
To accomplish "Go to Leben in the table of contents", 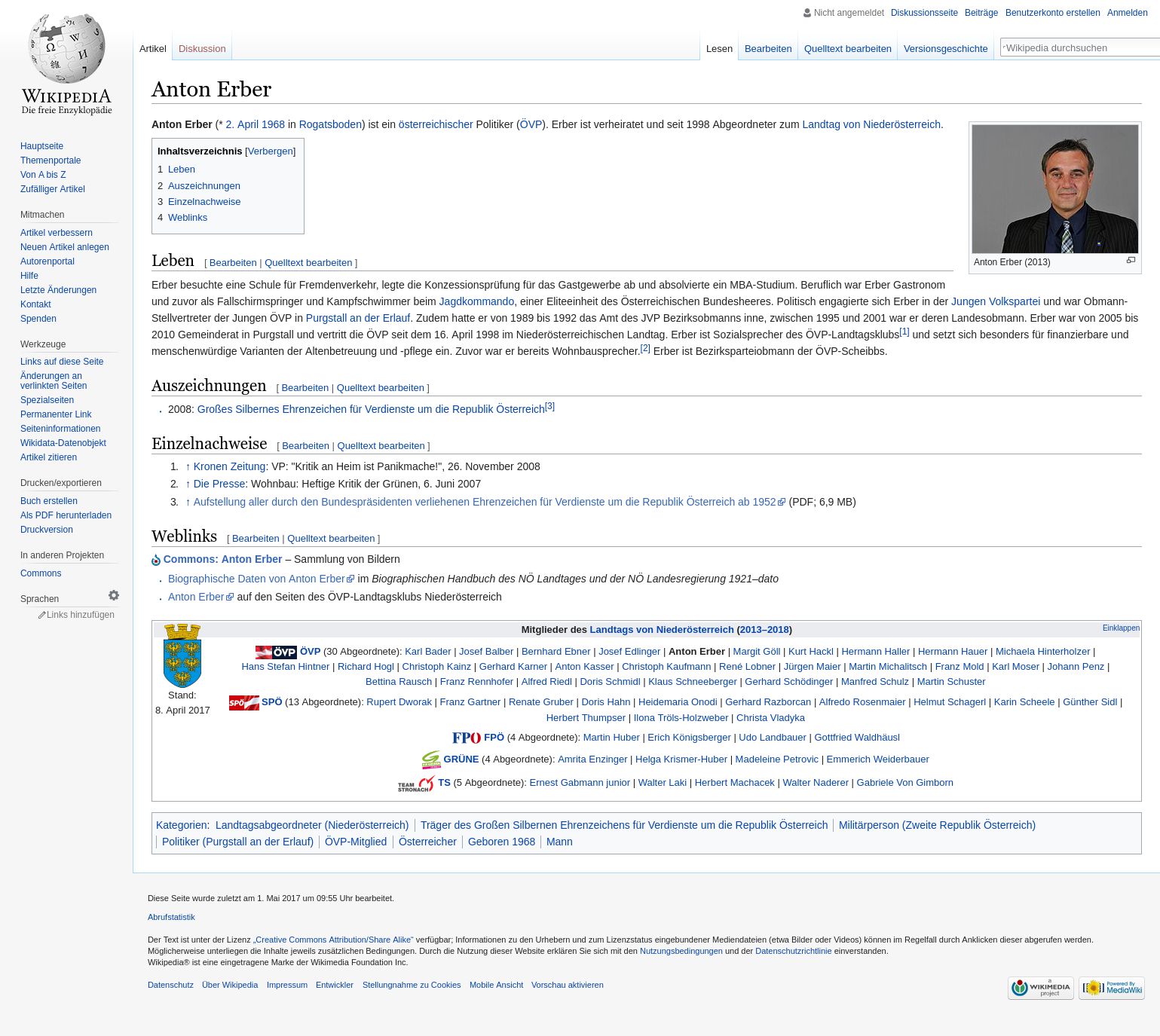I will click(x=182, y=170).
